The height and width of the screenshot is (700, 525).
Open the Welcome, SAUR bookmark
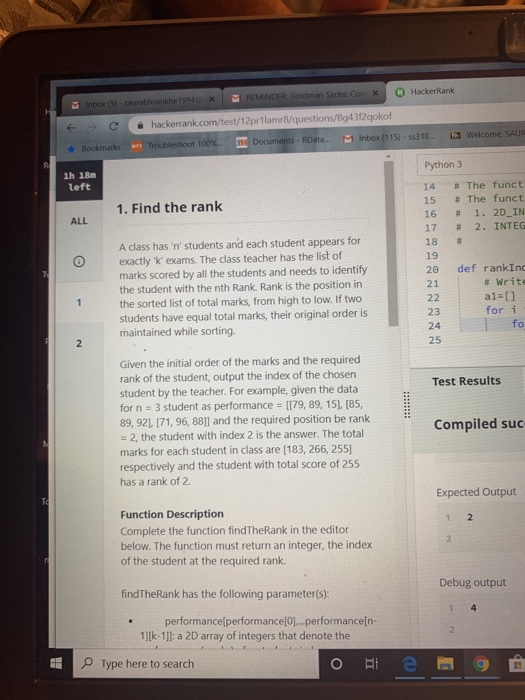488,134
